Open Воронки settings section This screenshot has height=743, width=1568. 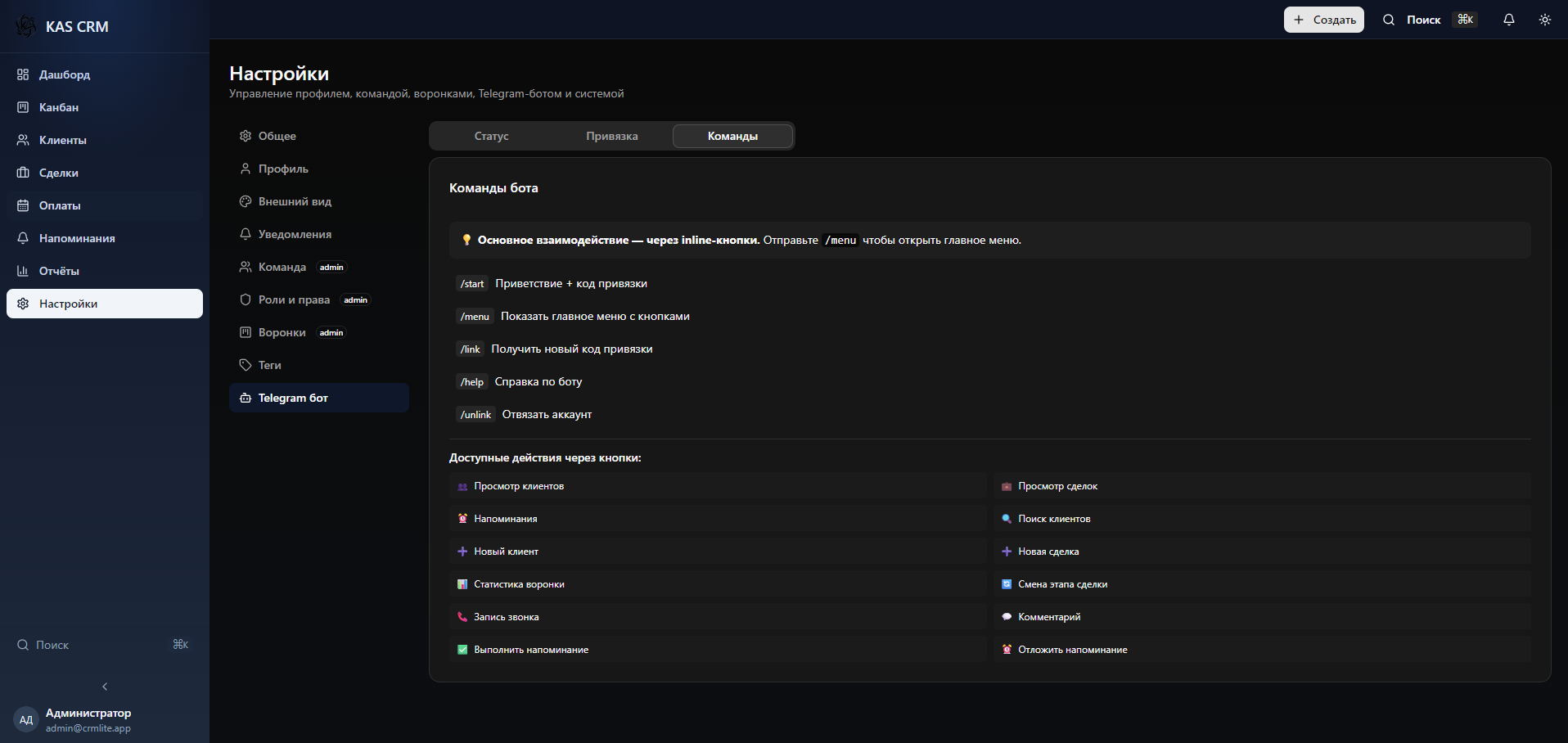[x=319, y=332]
